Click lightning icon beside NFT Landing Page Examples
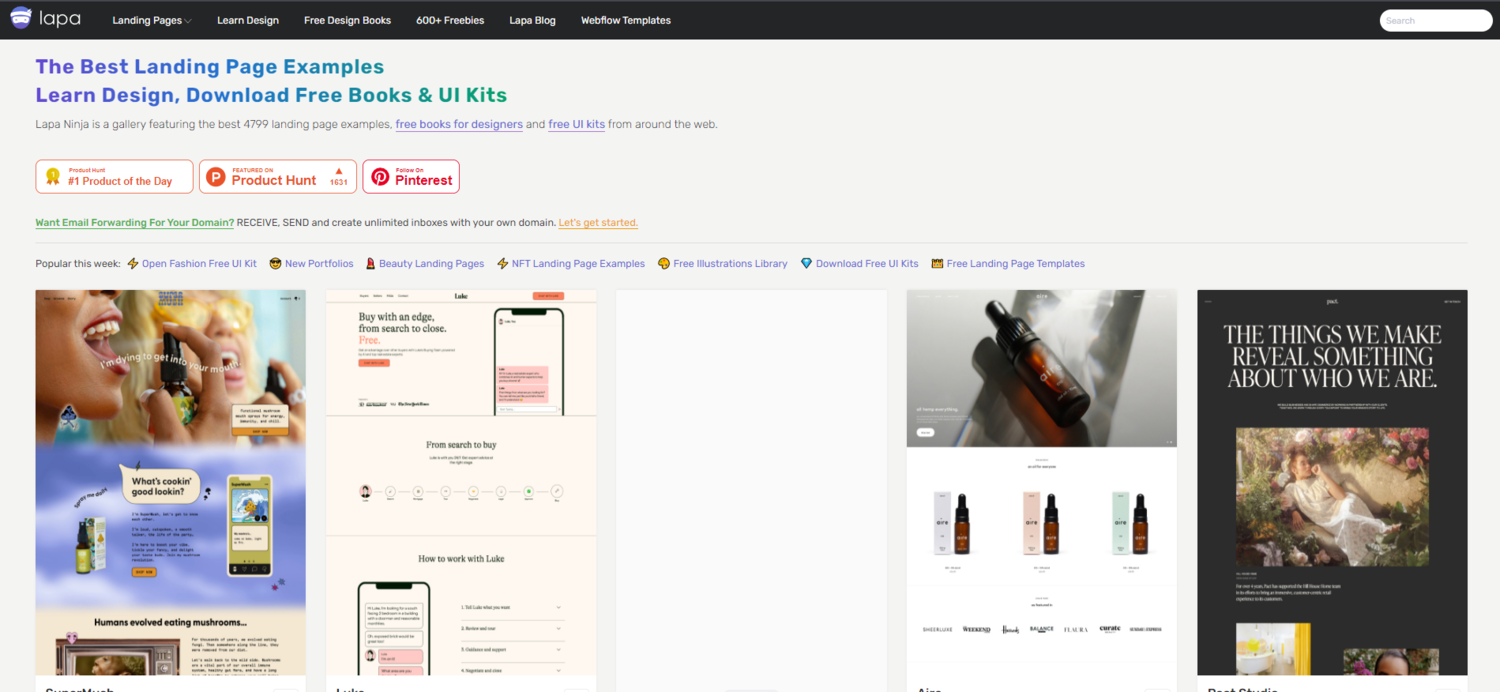The width and height of the screenshot is (1500, 692). 503,264
